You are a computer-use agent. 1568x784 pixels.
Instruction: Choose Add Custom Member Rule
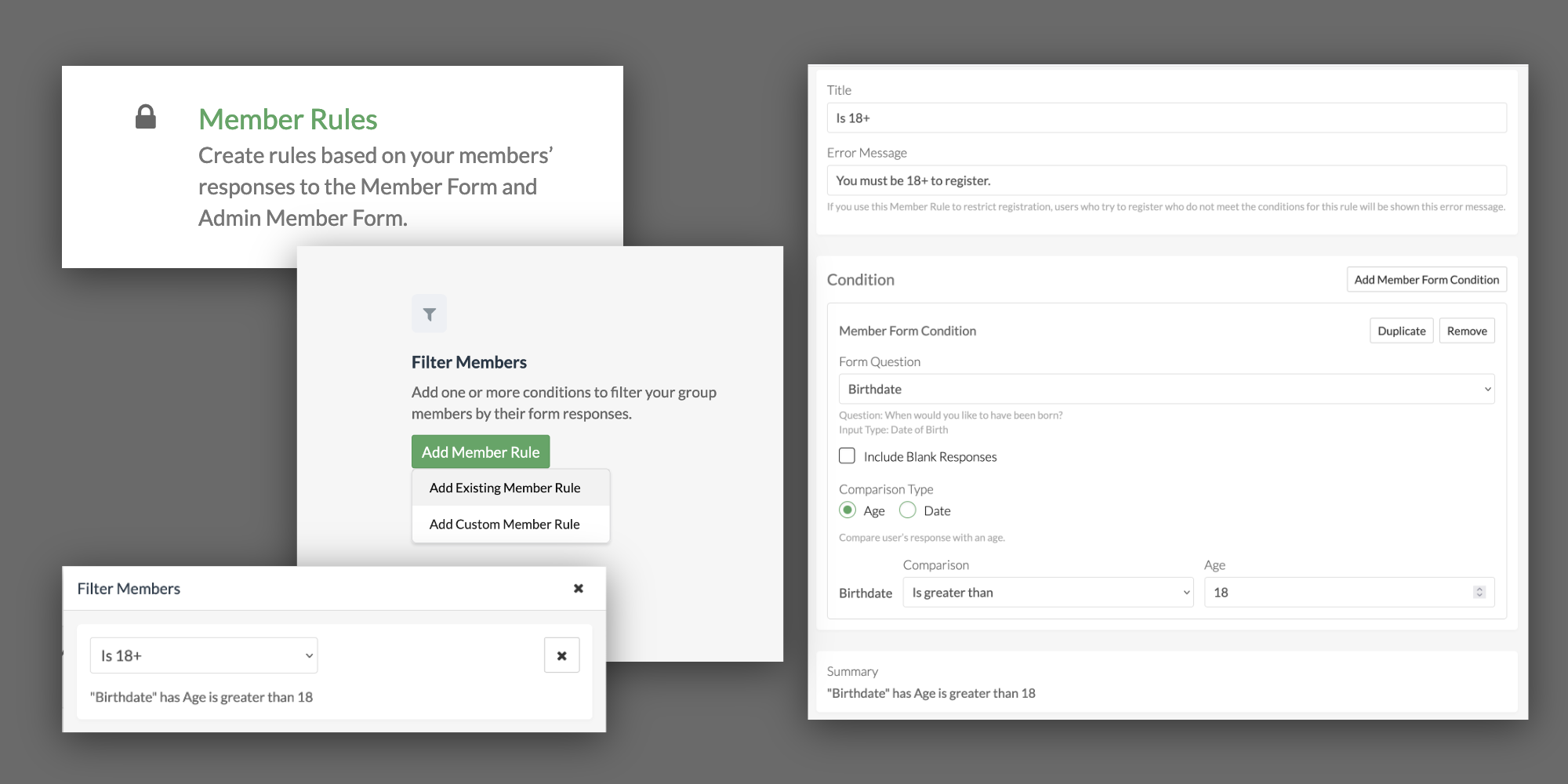pos(505,524)
